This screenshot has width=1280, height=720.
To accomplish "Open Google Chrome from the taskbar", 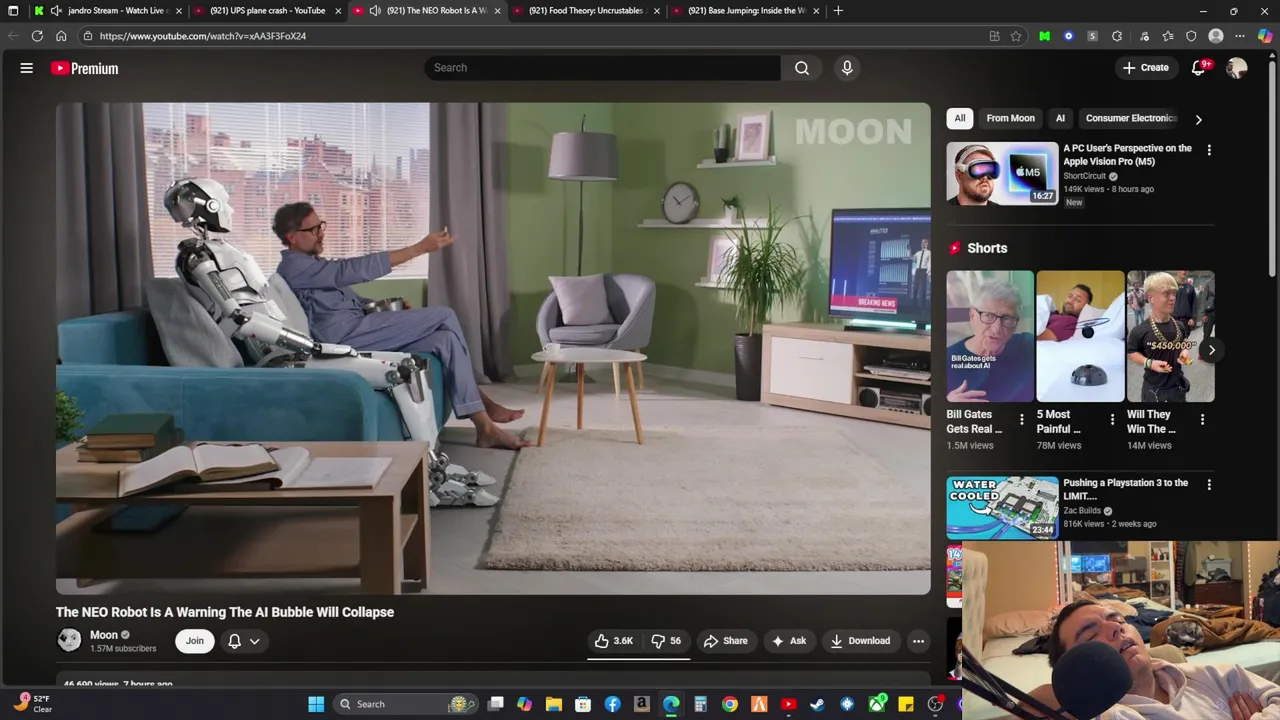I will click(730, 704).
